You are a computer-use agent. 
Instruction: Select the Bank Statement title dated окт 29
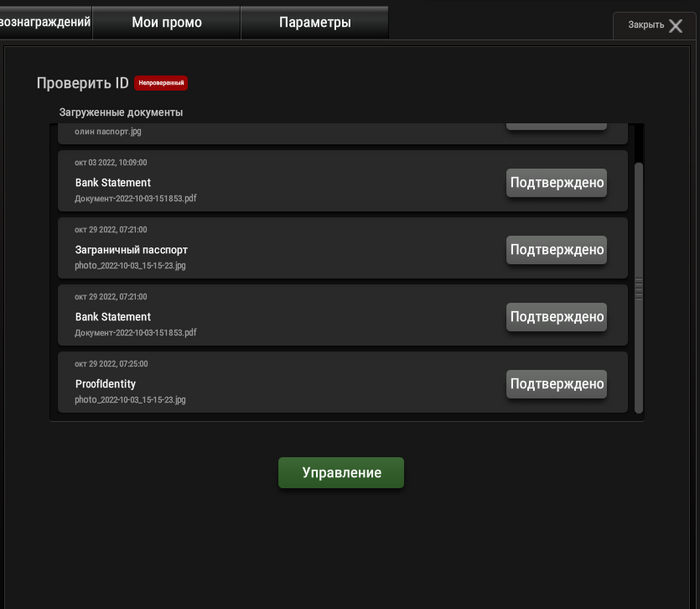[x=113, y=317]
